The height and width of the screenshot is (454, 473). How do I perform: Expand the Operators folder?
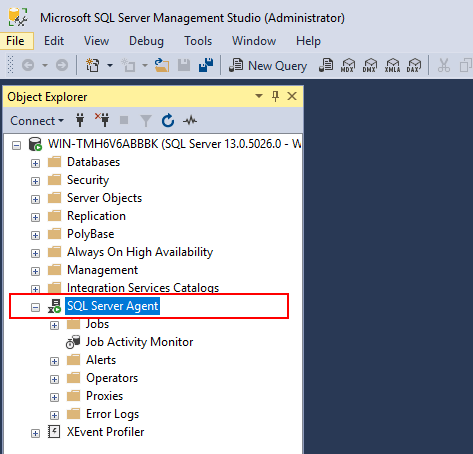[x=54, y=379]
